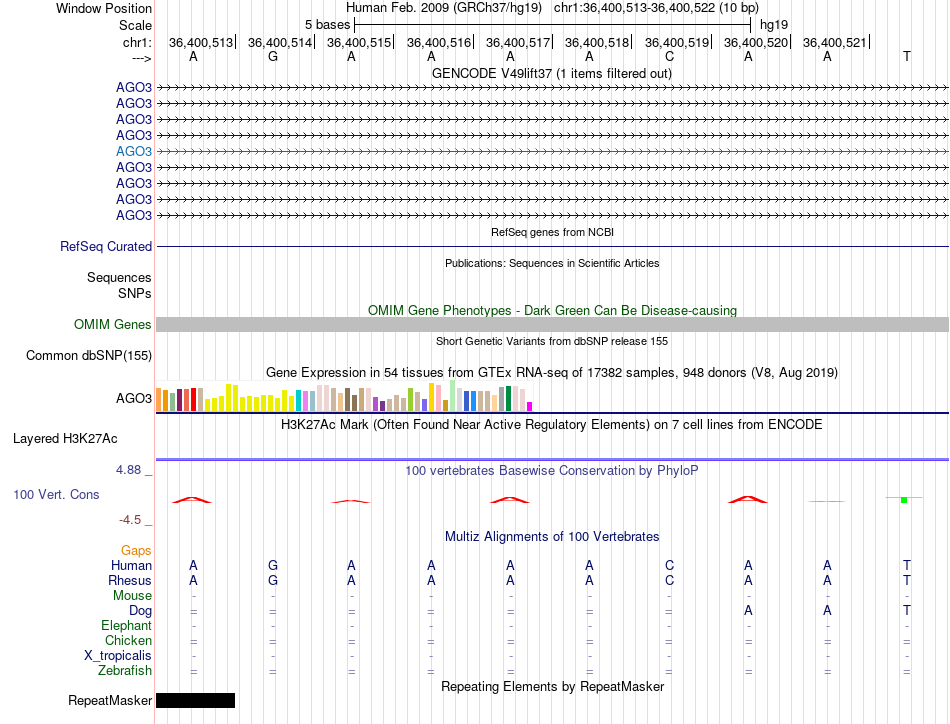Click the ---> strand direction arrow
950x724 pixels.
(x=141, y=58)
